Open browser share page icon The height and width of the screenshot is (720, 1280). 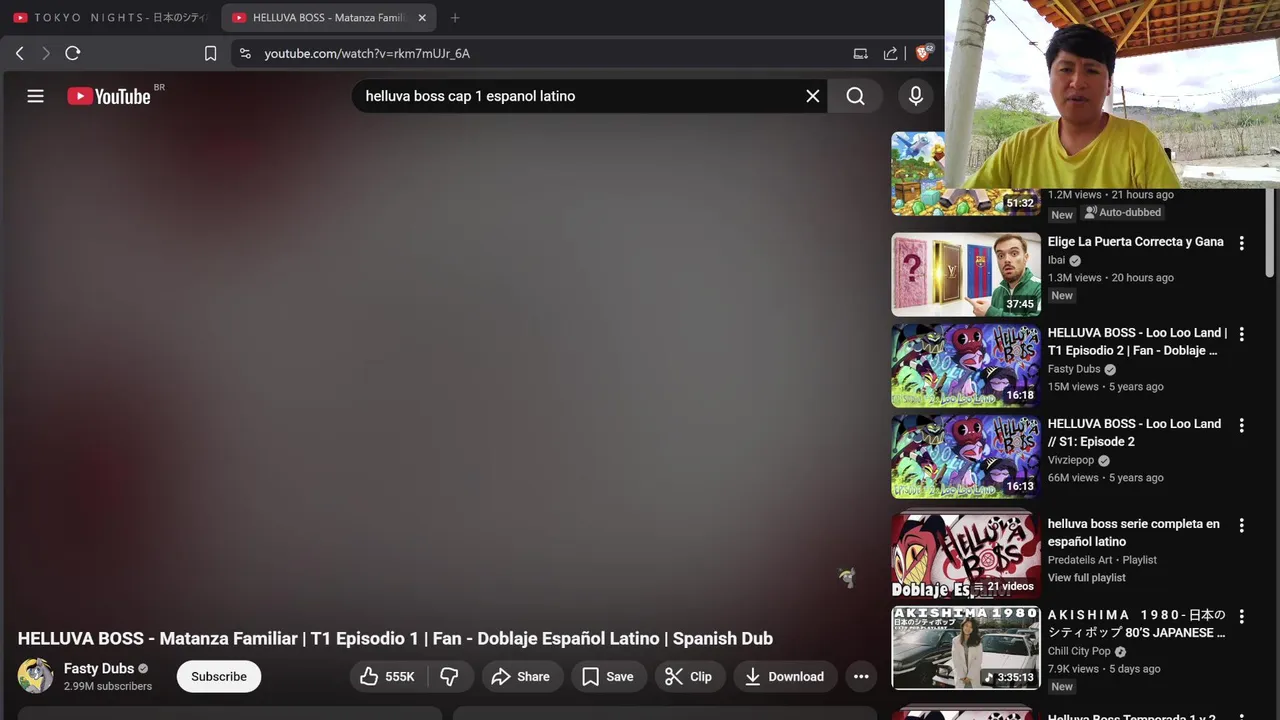pyautogui.click(x=890, y=53)
